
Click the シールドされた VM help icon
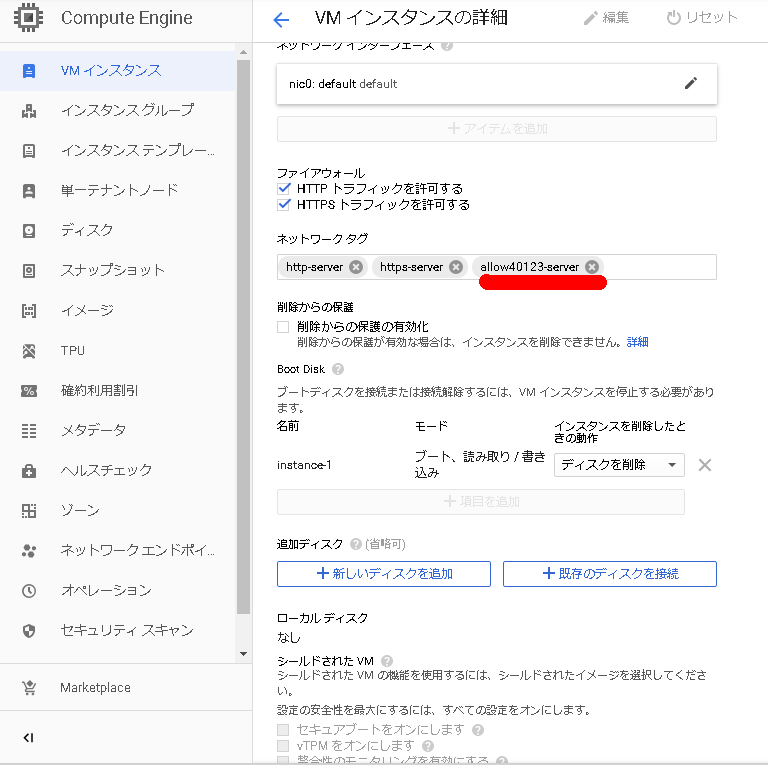coord(387,661)
